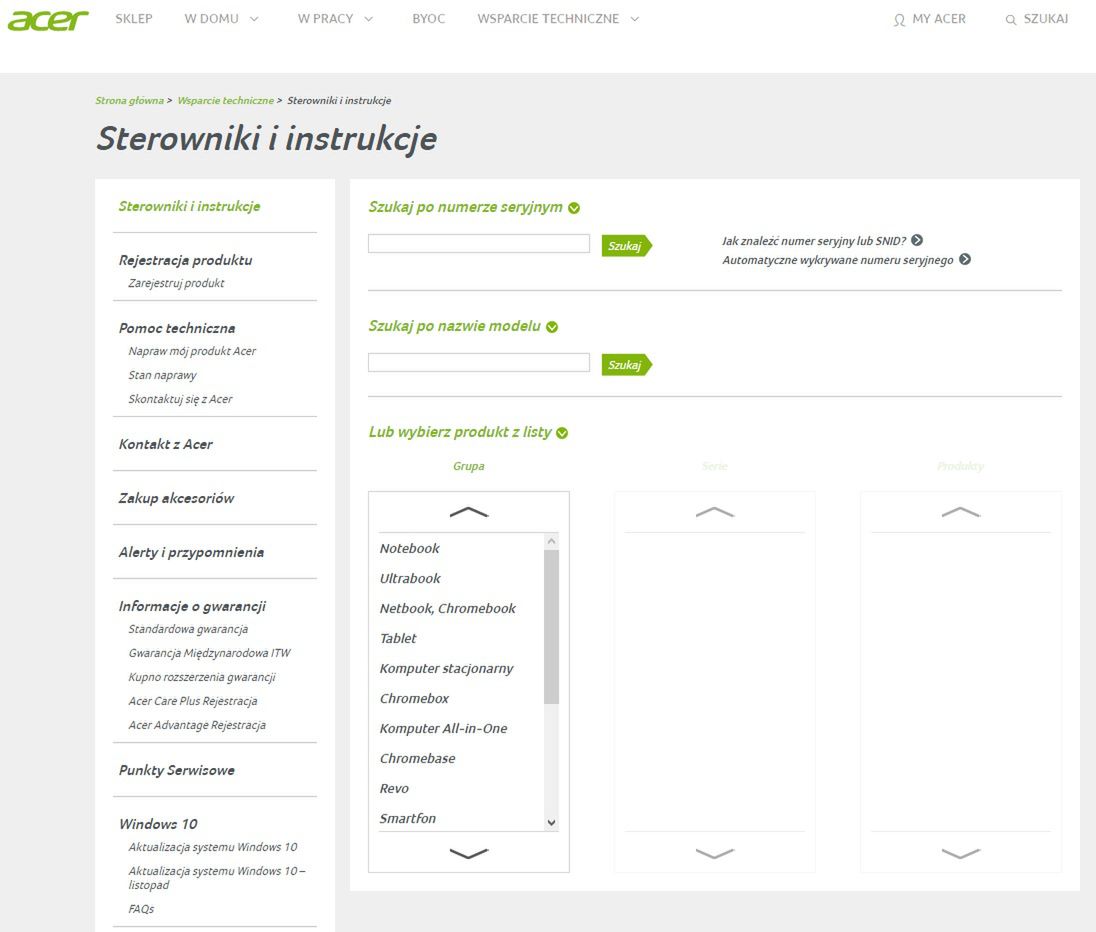Click the up chevron in Serie column
Viewport: 1096px width, 932px height.
pos(715,512)
